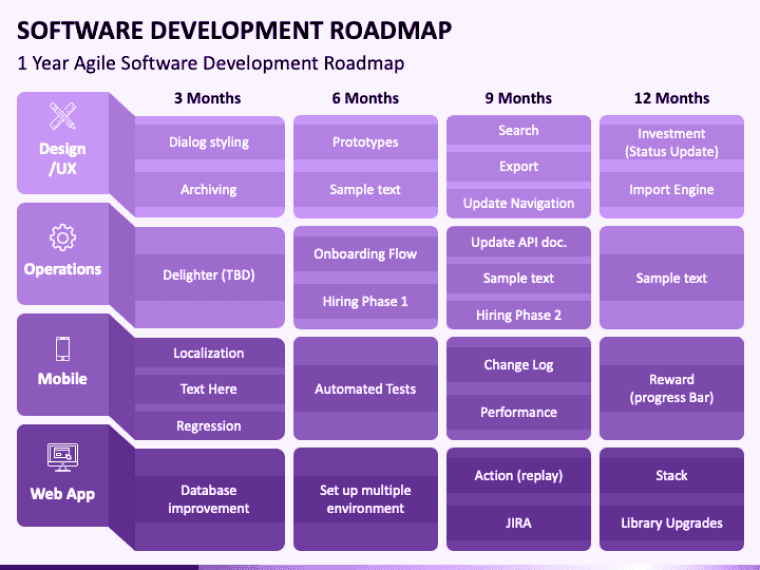Select the Delighter (TBD) cell

coord(208,275)
